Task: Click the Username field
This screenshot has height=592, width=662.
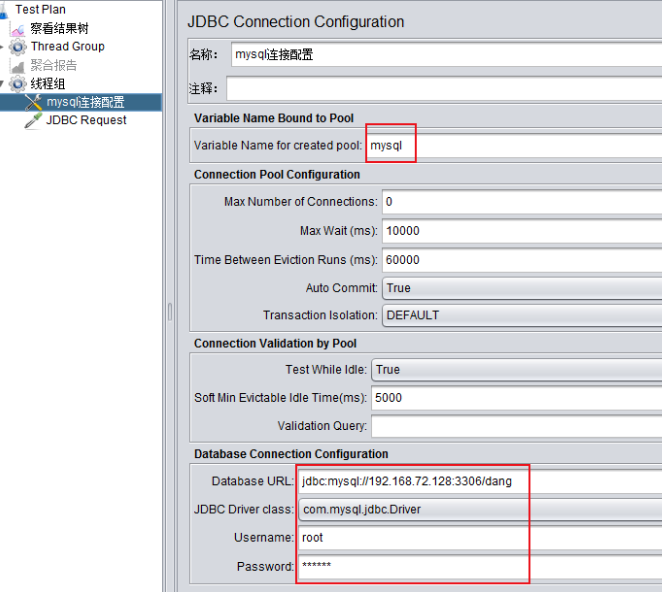Action: 480,538
